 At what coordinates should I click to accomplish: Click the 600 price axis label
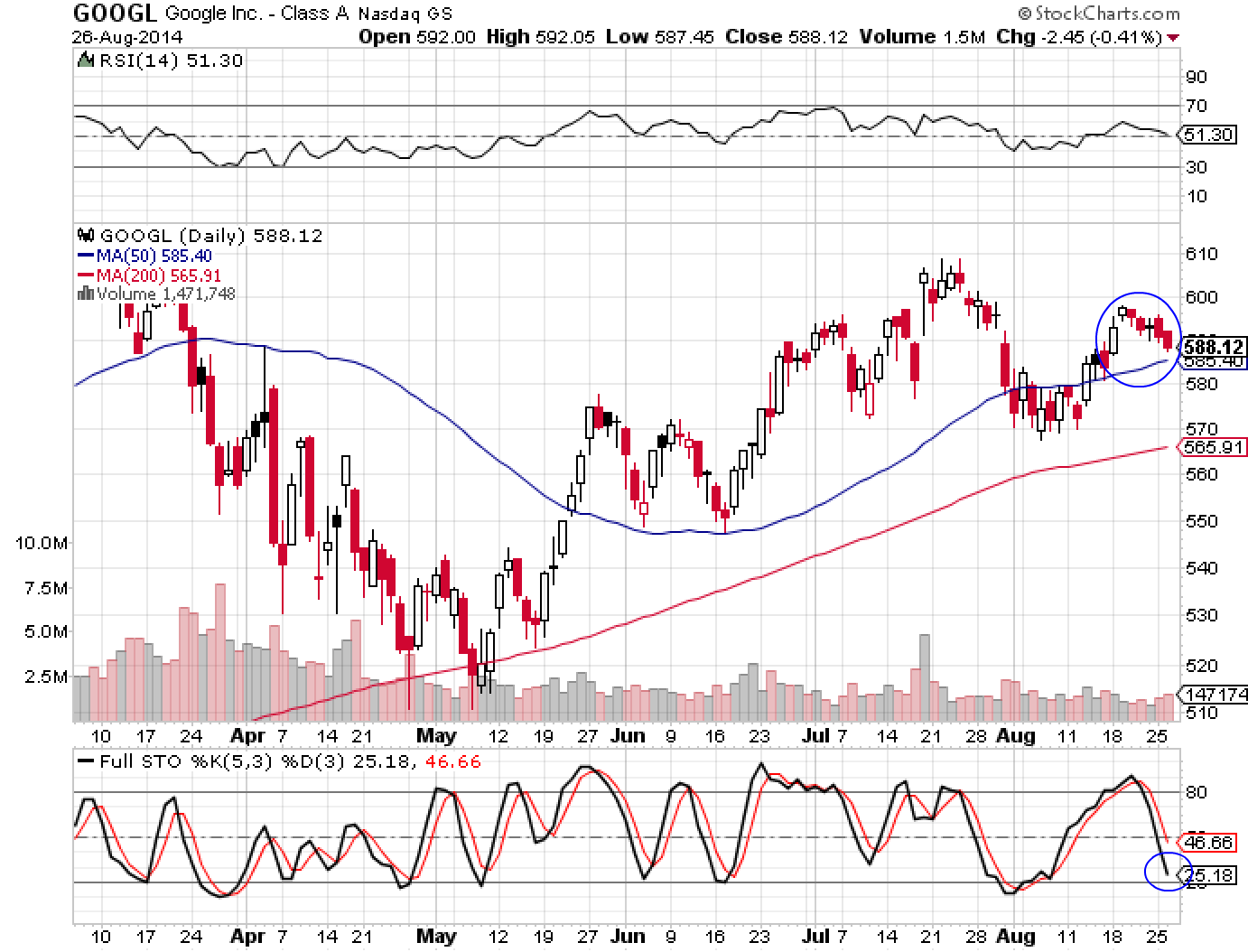click(1200, 297)
